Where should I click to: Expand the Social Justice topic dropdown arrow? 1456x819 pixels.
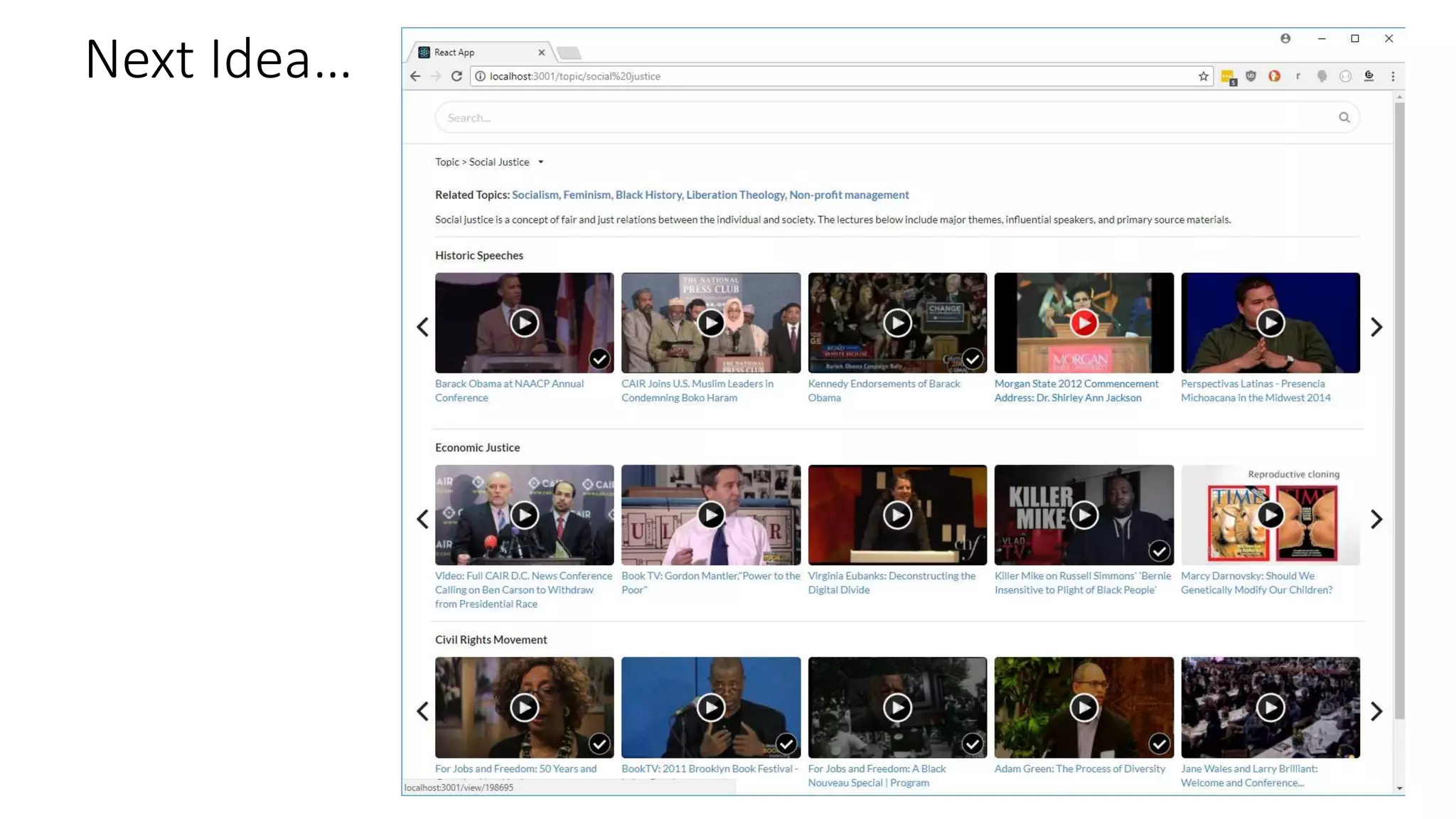(x=541, y=162)
